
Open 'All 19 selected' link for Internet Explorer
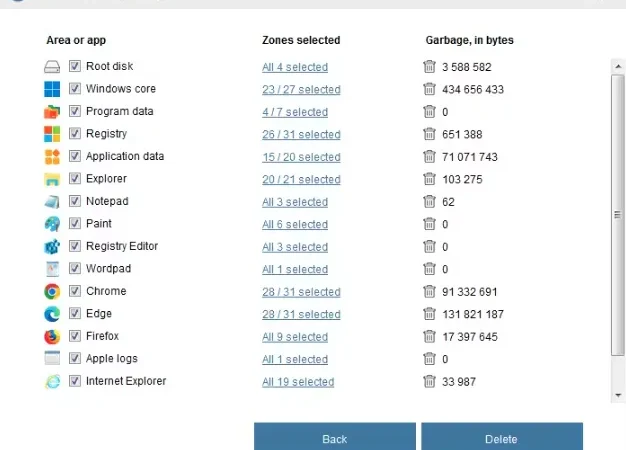[298, 382]
